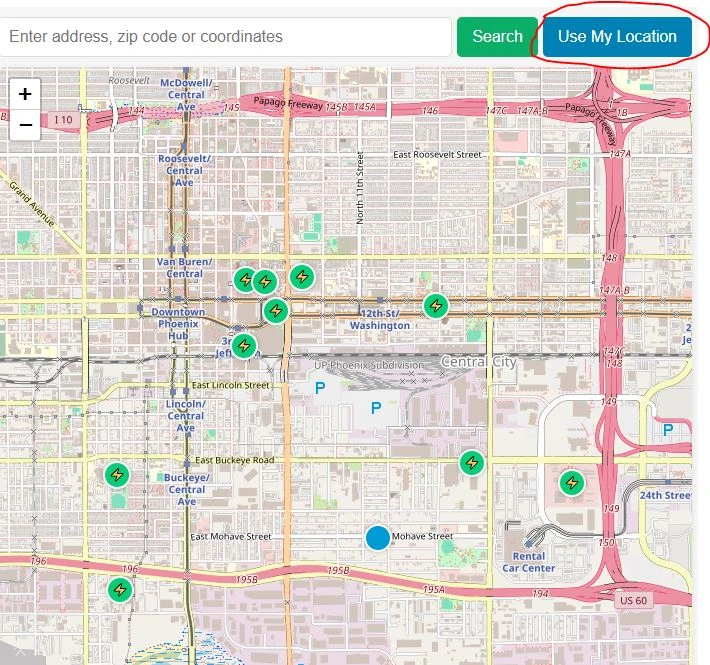Select charging marker right of Downtown Phoenix Hub
The width and height of the screenshot is (710, 665).
pyautogui.click(x=275, y=311)
